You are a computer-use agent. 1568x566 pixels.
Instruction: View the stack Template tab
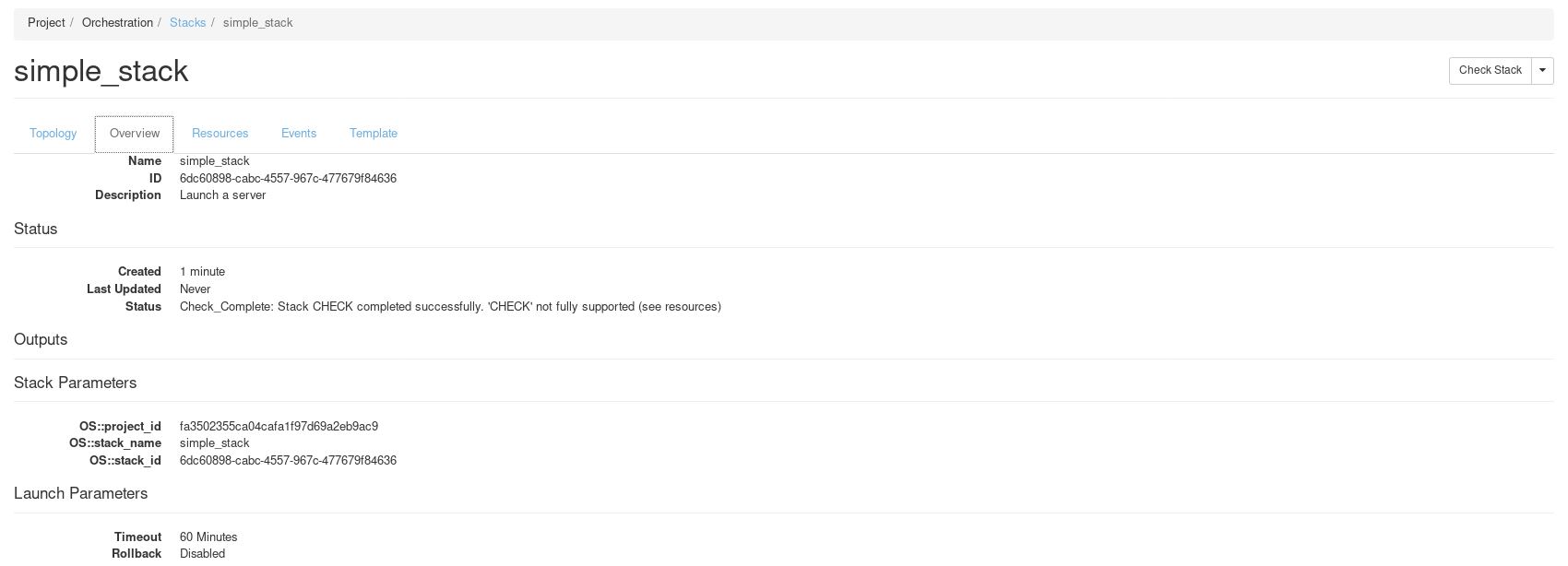(374, 134)
